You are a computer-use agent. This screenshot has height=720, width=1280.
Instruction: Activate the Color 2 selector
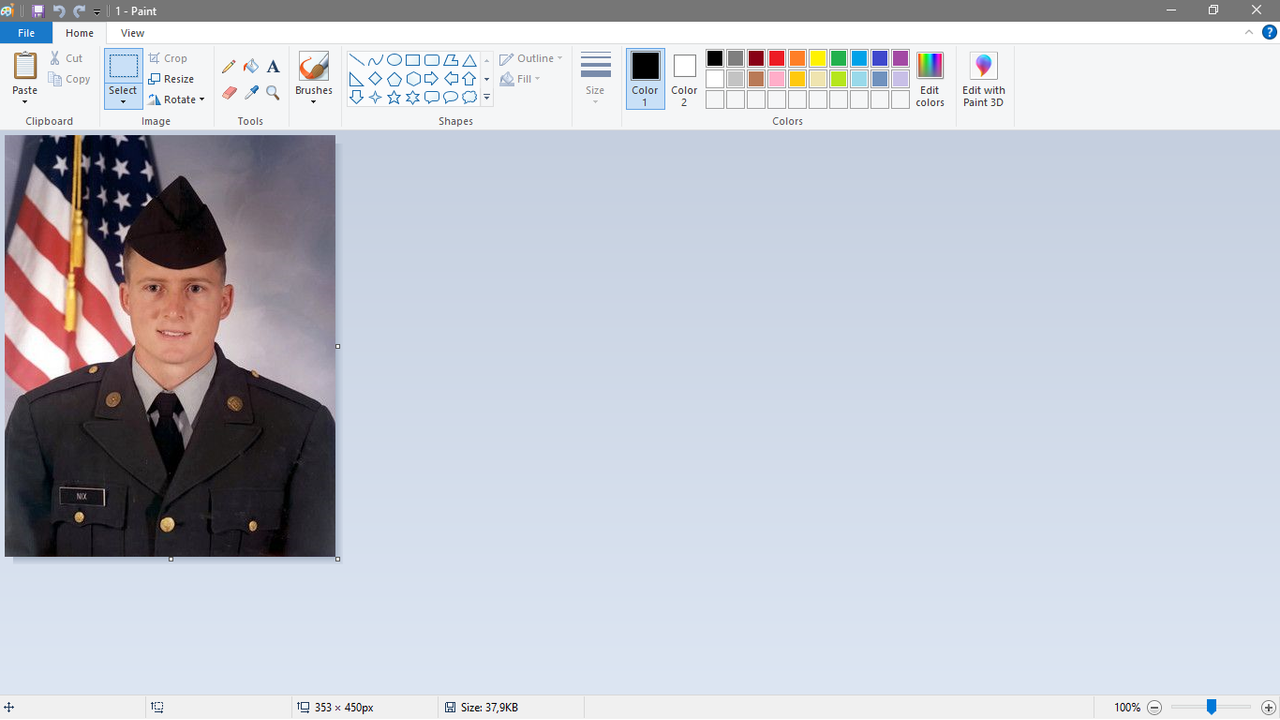tap(684, 78)
